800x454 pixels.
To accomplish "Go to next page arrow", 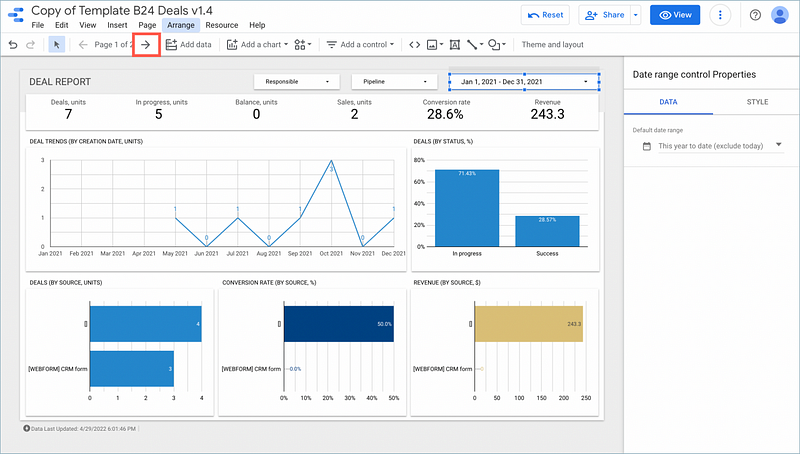I will pyautogui.click(x=146, y=45).
